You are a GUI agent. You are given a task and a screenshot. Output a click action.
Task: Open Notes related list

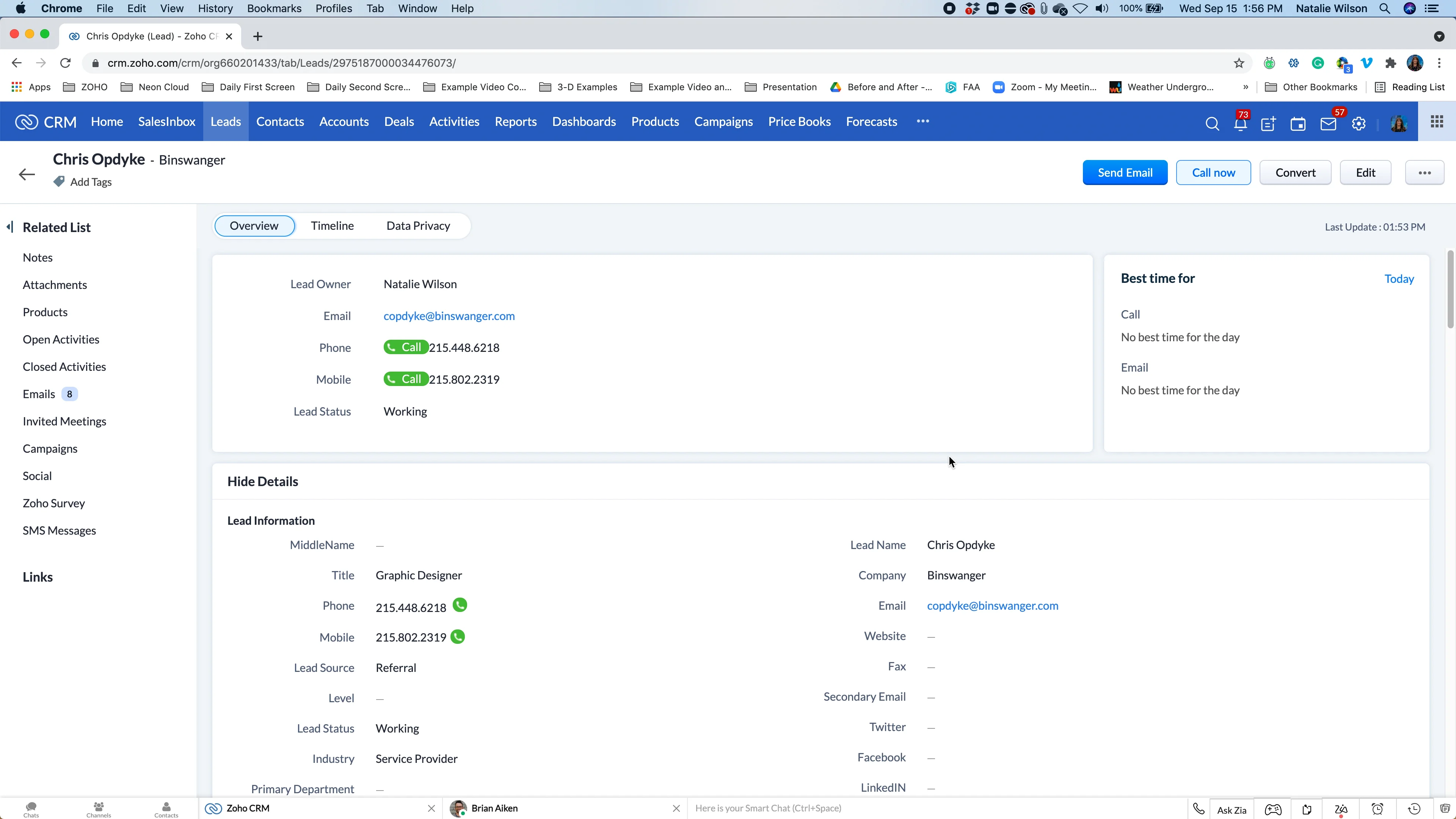(x=37, y=257)
